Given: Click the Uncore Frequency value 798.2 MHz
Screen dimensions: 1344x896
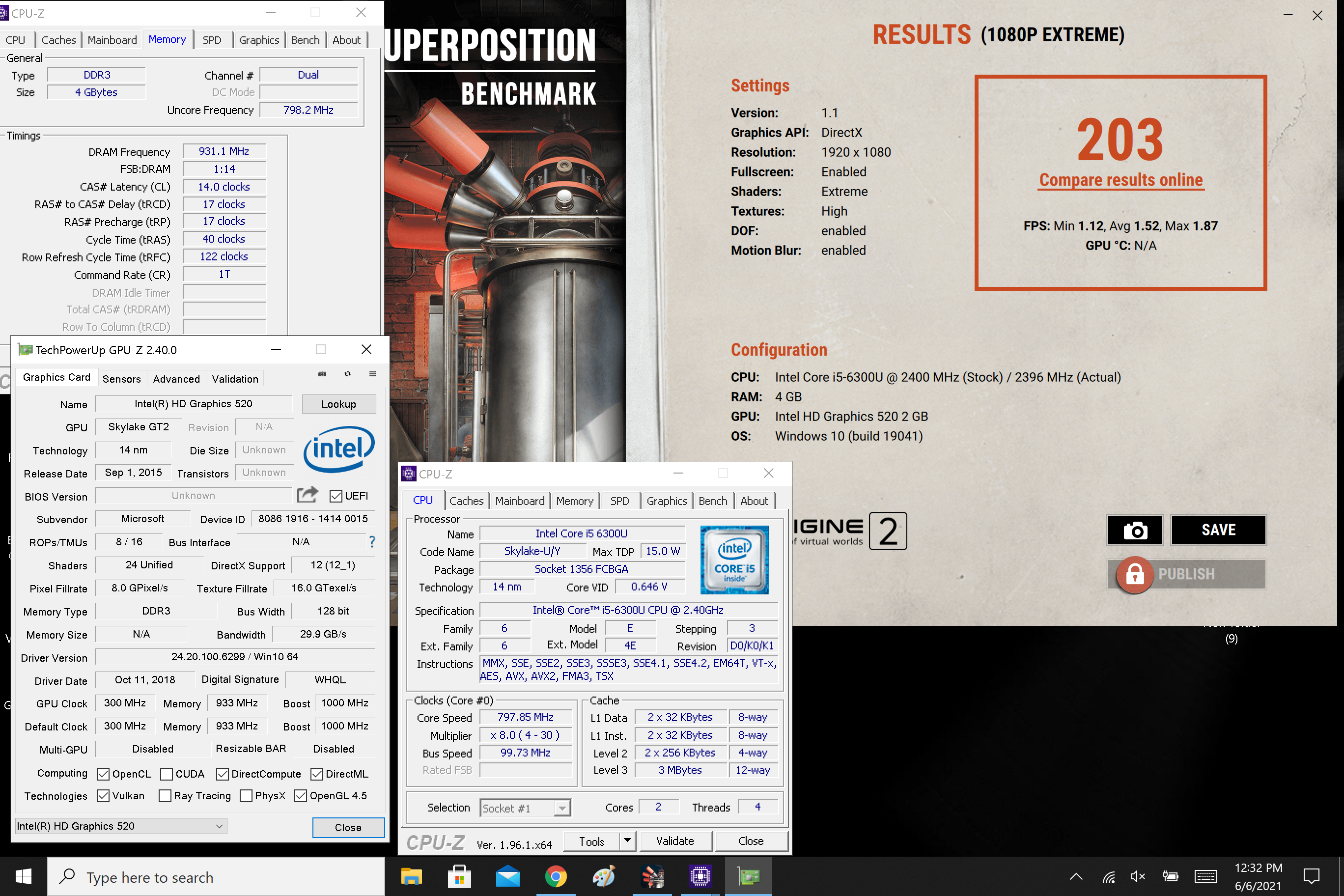Looking at the screenshot, I should point(308,110).
